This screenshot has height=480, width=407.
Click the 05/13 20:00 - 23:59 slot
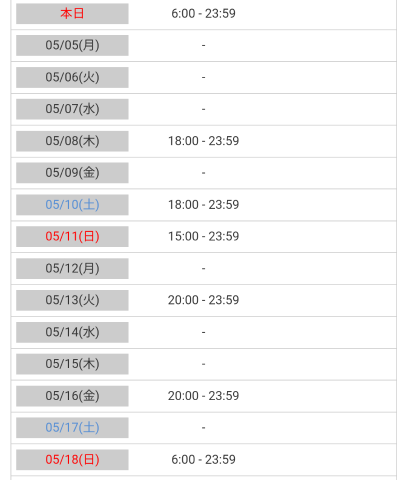click(x=203, y=300)
